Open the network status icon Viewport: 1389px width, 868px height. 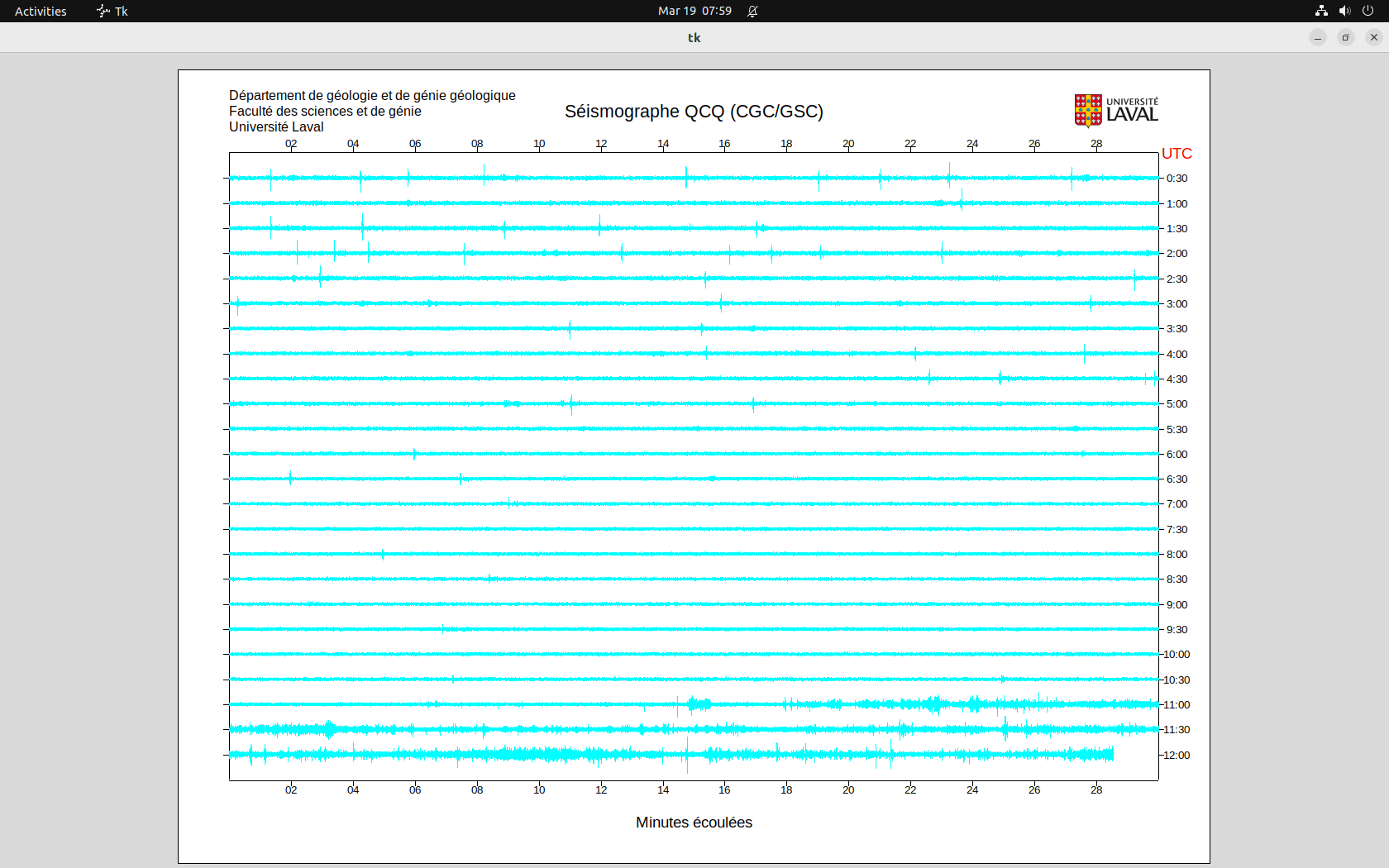pyautogui.click(x=1321, y=11)
